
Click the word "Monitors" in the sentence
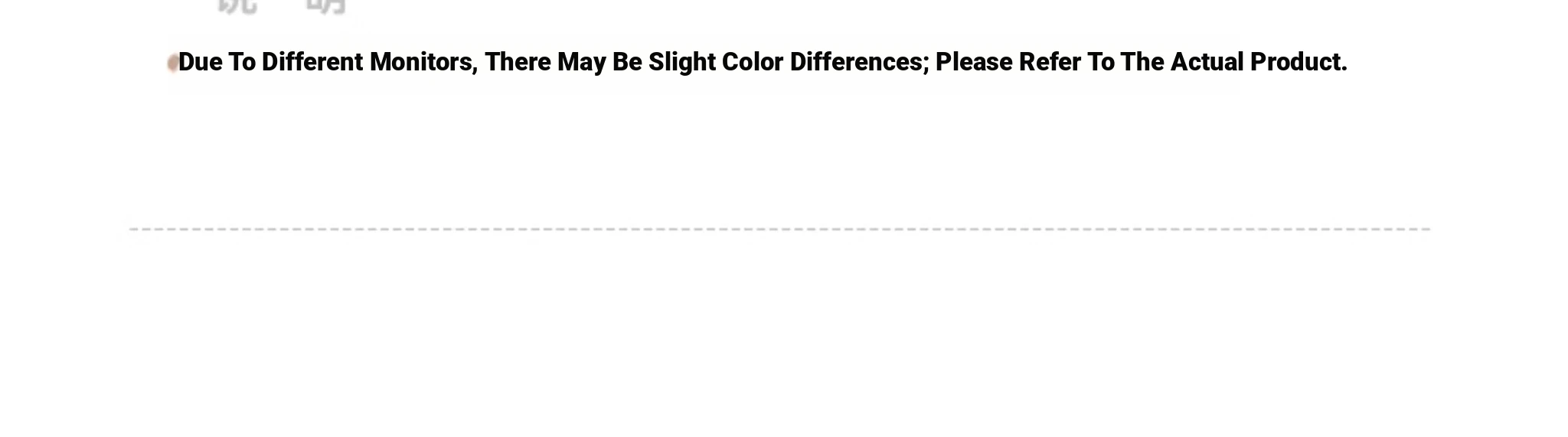pos(422,62)
